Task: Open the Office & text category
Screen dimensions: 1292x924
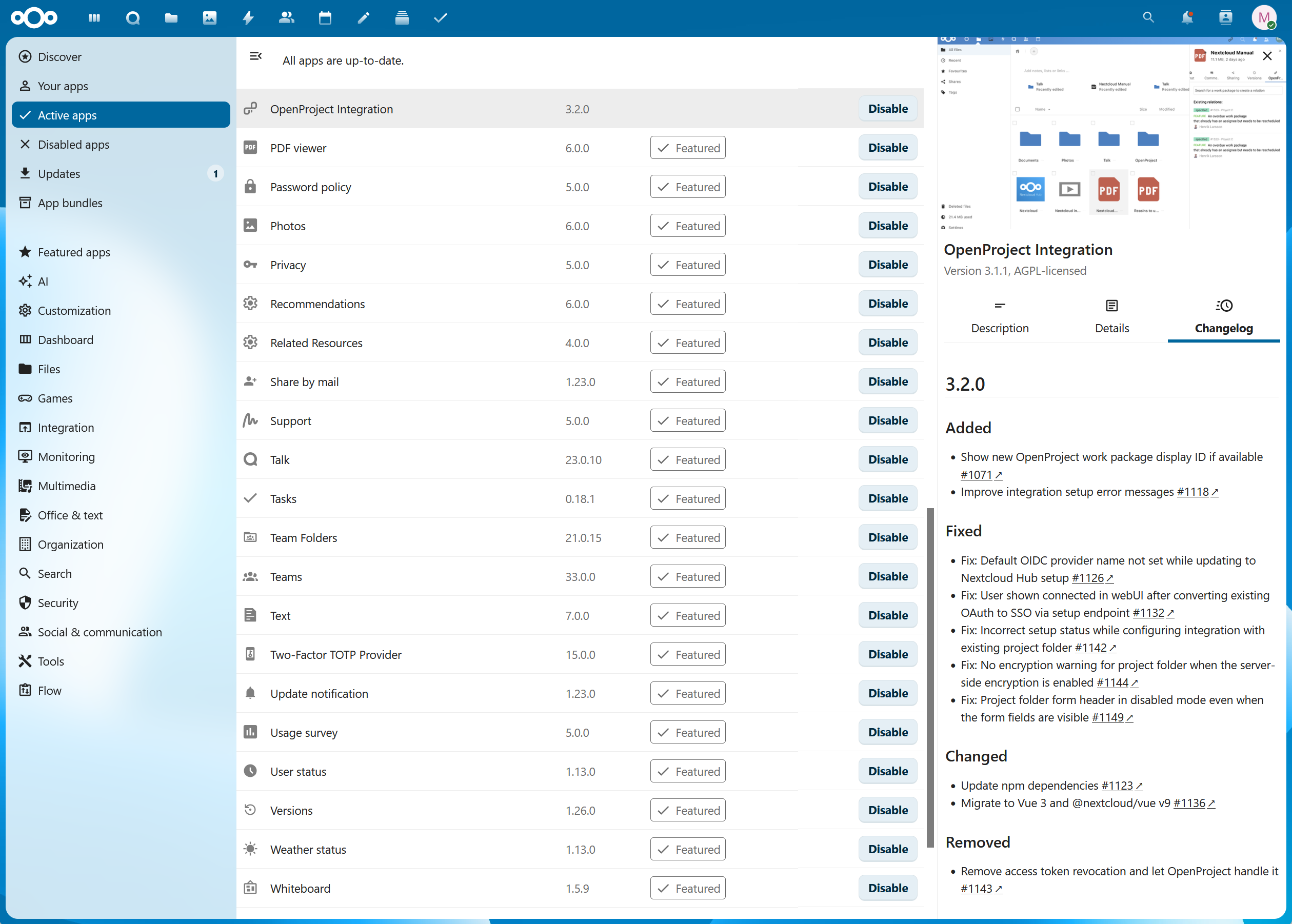Action: (x=121, y=515)
